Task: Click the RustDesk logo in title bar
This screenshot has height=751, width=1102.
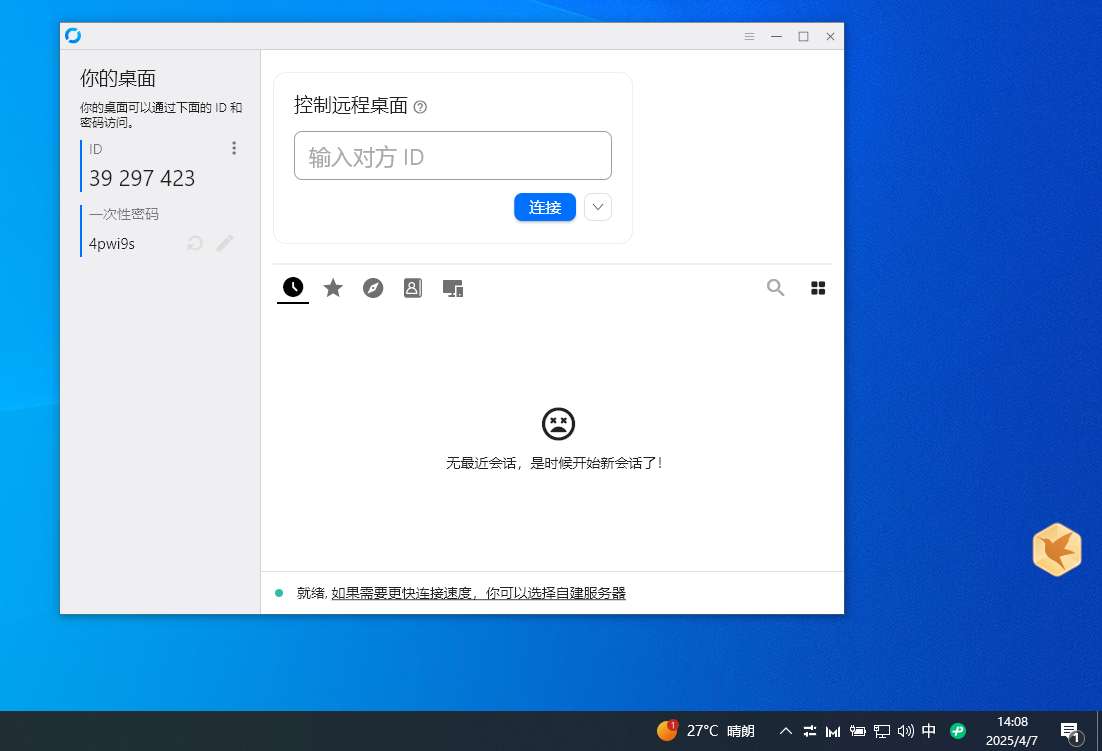Action: pyautogui.click(x=73, y=36)
